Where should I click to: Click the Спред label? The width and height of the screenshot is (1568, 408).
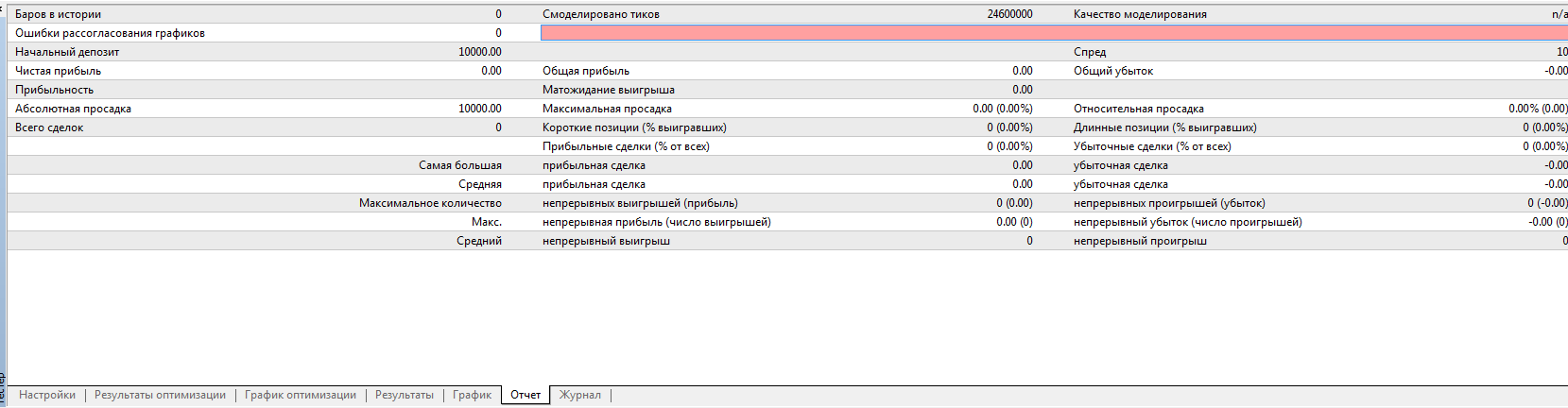pos(1090,52)
